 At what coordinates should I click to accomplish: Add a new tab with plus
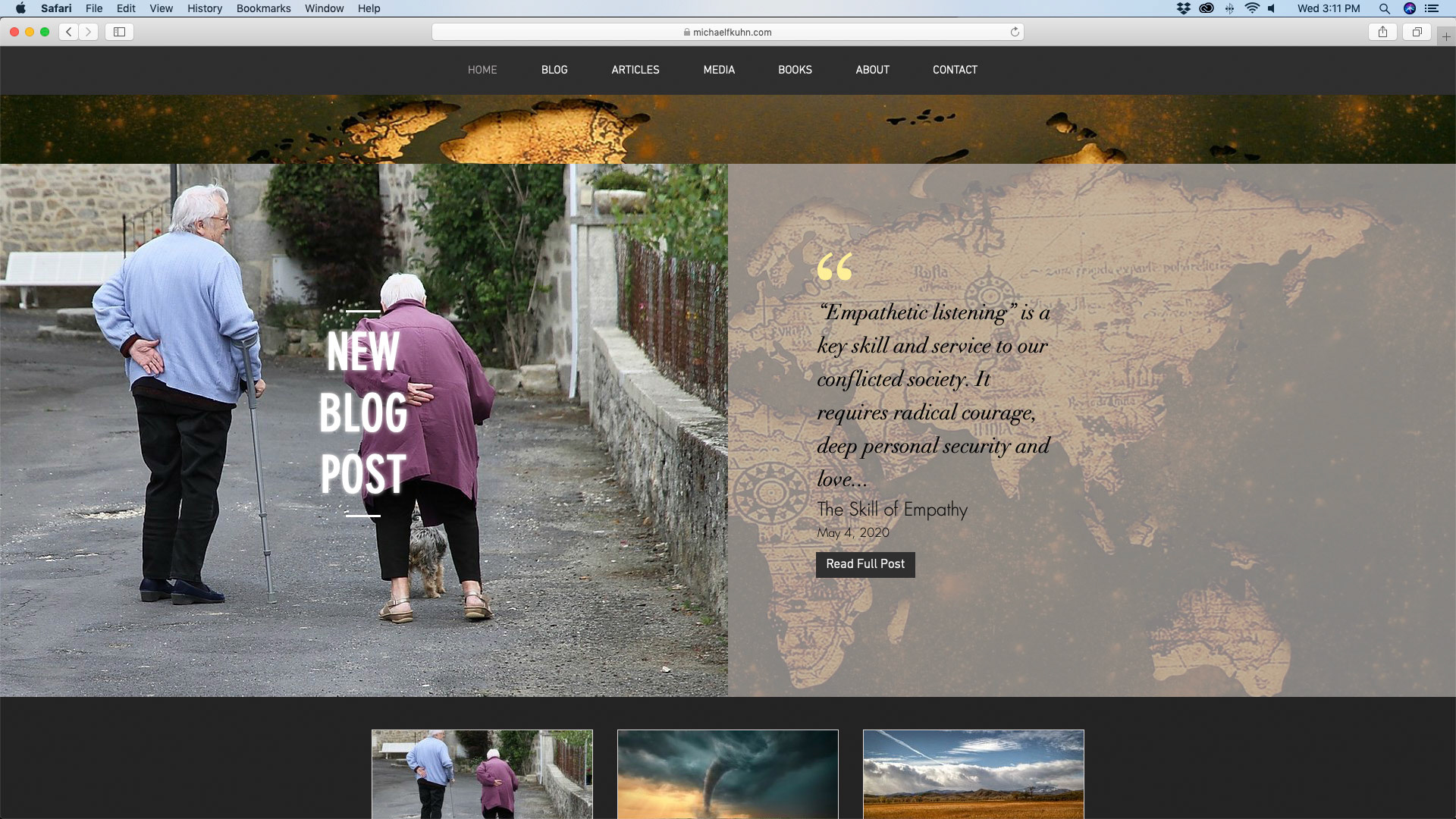click(1446, 36)
